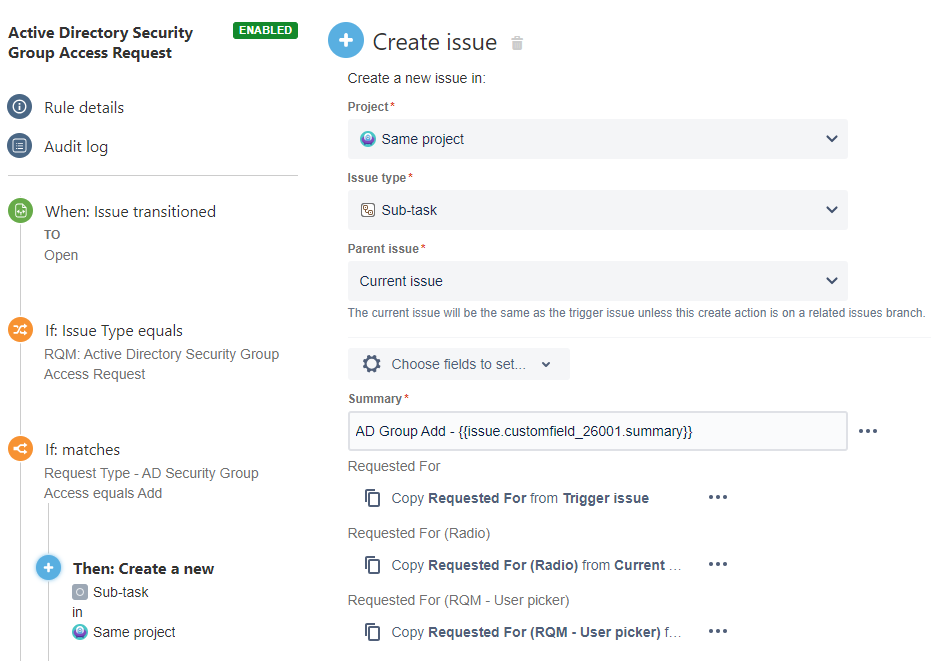Open the Issue type dropdown showing 'Sub-task'
Screen dimensions: 931x661
click(595, 210)
